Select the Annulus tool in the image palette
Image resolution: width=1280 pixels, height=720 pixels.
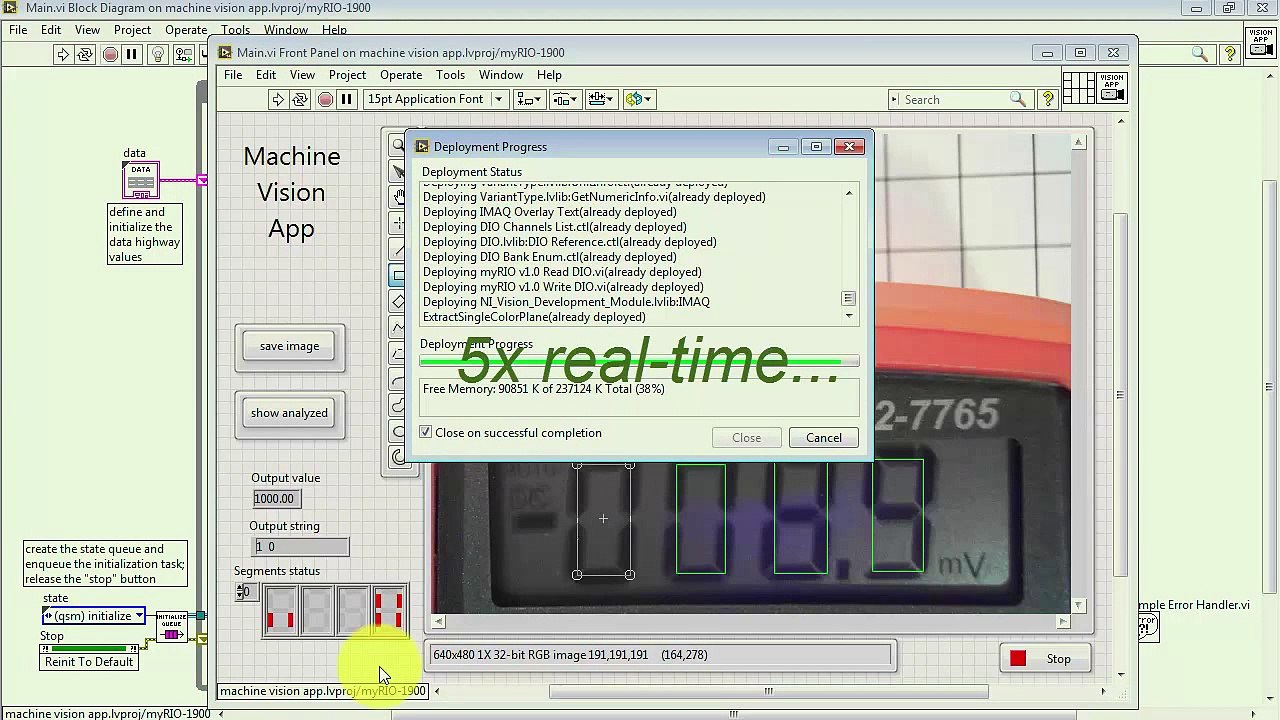point(399,458)
